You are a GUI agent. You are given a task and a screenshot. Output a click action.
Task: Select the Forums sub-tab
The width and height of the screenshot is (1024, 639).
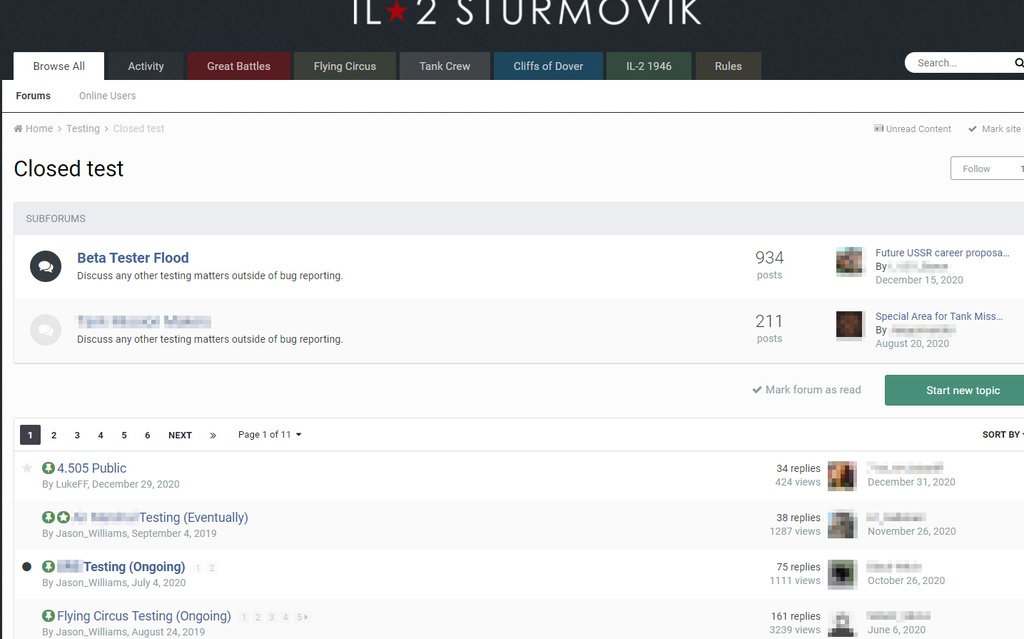point(33,96)
